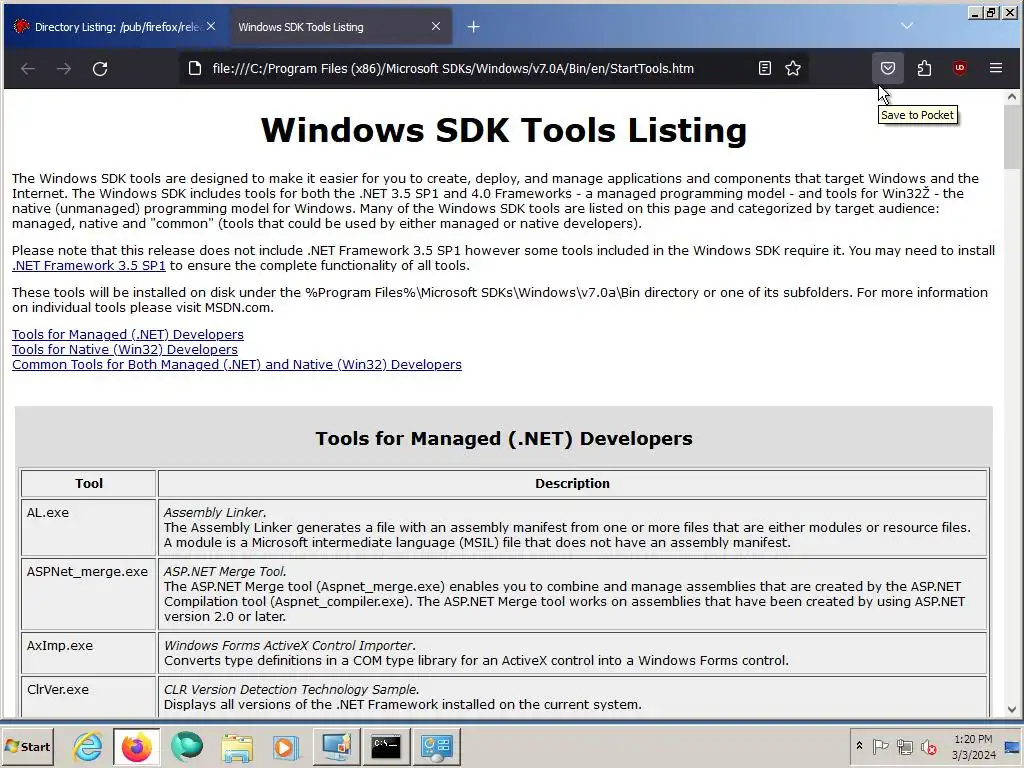The image size is (1024, 768).
Task: Switch to the Directory Listing tab
Action: click(115, 27)
